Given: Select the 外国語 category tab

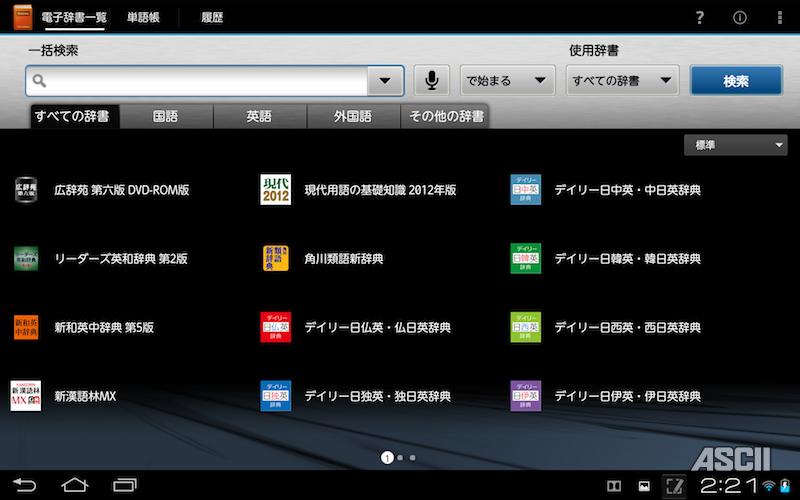Looking at the screenshot, I should pyautogui.click(x=353, y=116).
